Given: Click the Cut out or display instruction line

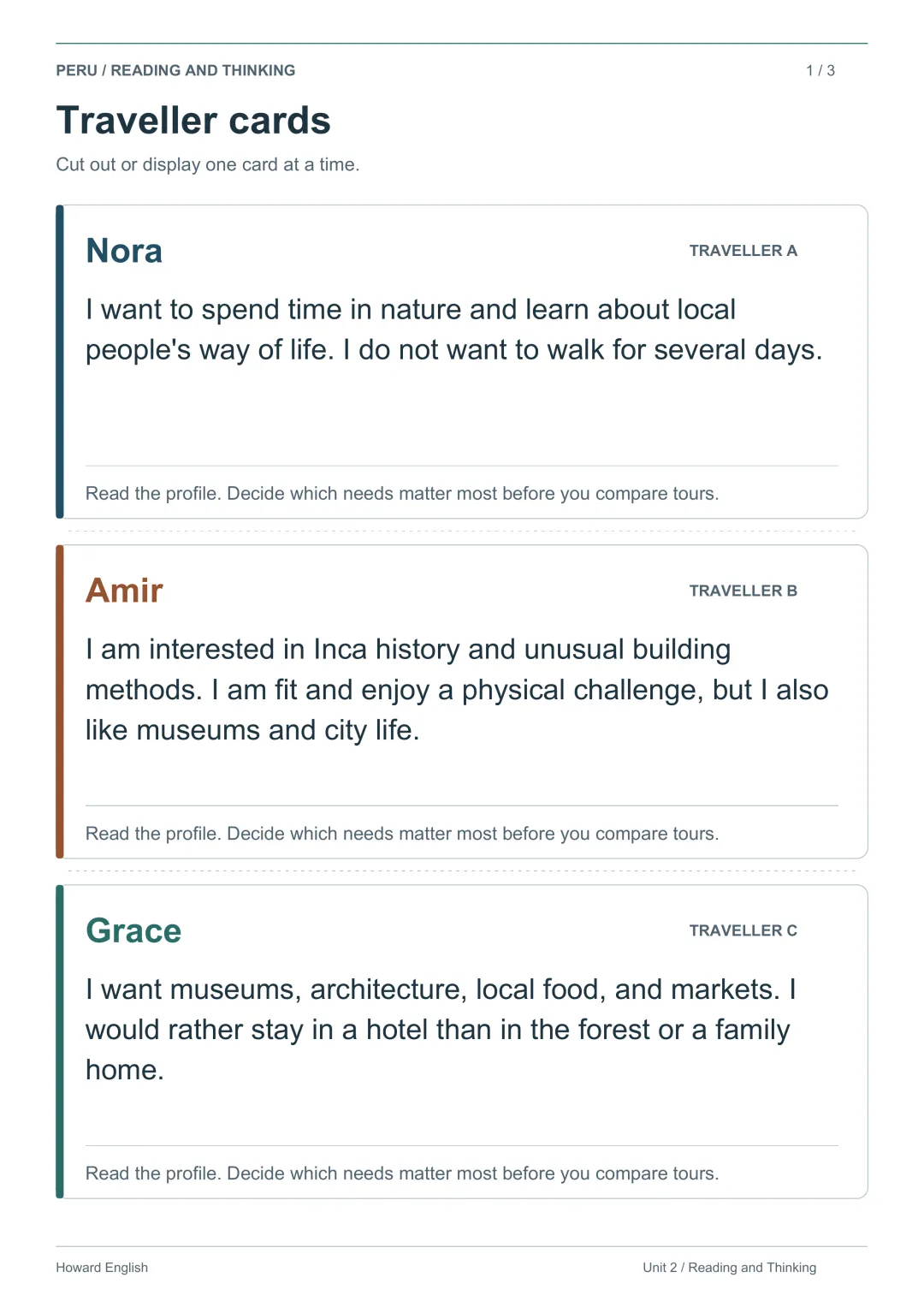Looking at the screenshot, I should pyautogui.click(x=208, y=164).
